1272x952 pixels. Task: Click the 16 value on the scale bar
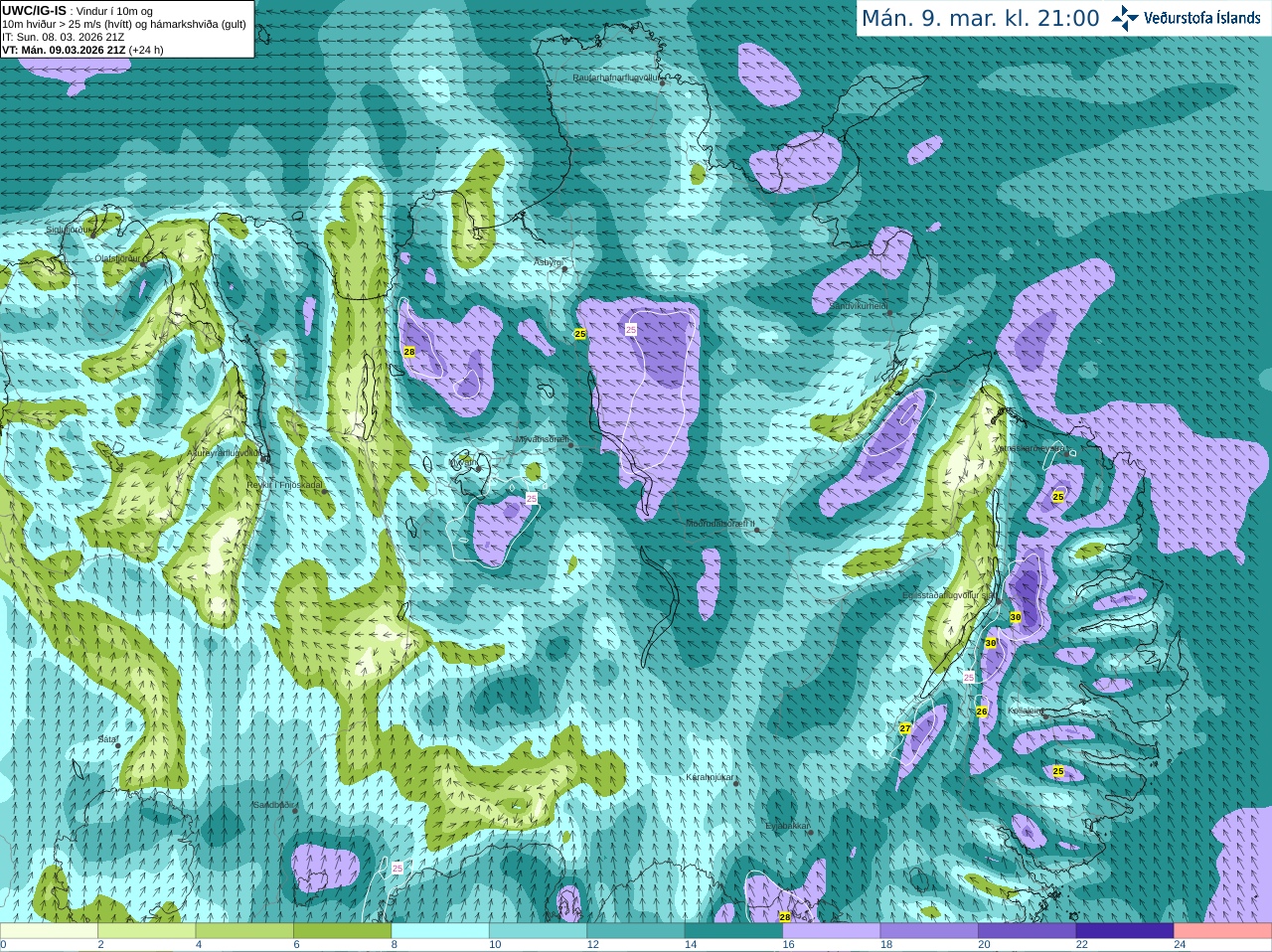(x=788, y=945)
